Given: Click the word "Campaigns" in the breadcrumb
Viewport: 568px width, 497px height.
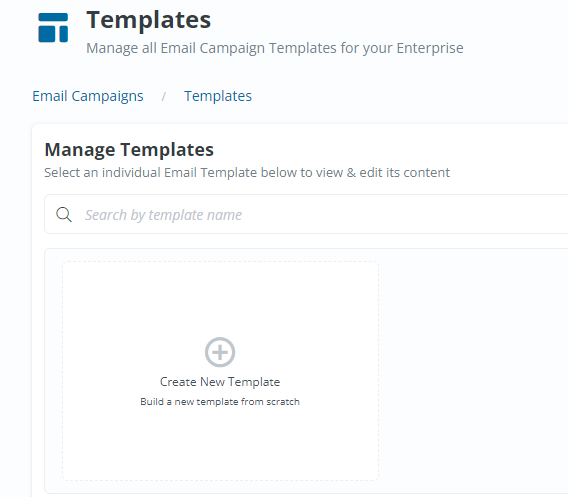Looking at the screenshot, I should point(107,96).
